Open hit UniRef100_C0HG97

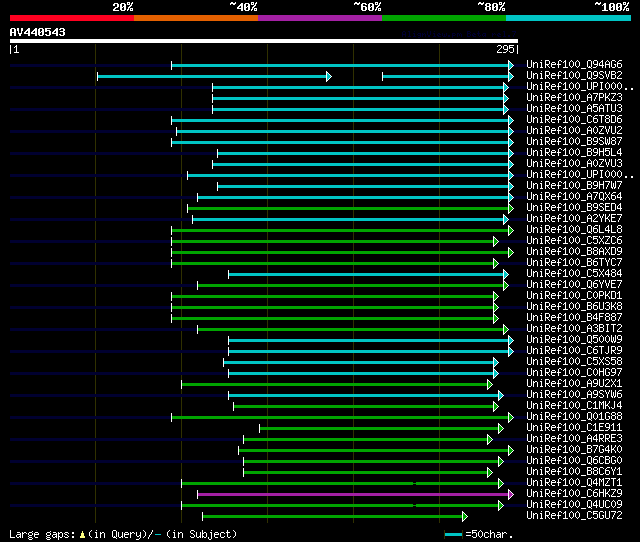pyautogui.click(x=574, y=373)
